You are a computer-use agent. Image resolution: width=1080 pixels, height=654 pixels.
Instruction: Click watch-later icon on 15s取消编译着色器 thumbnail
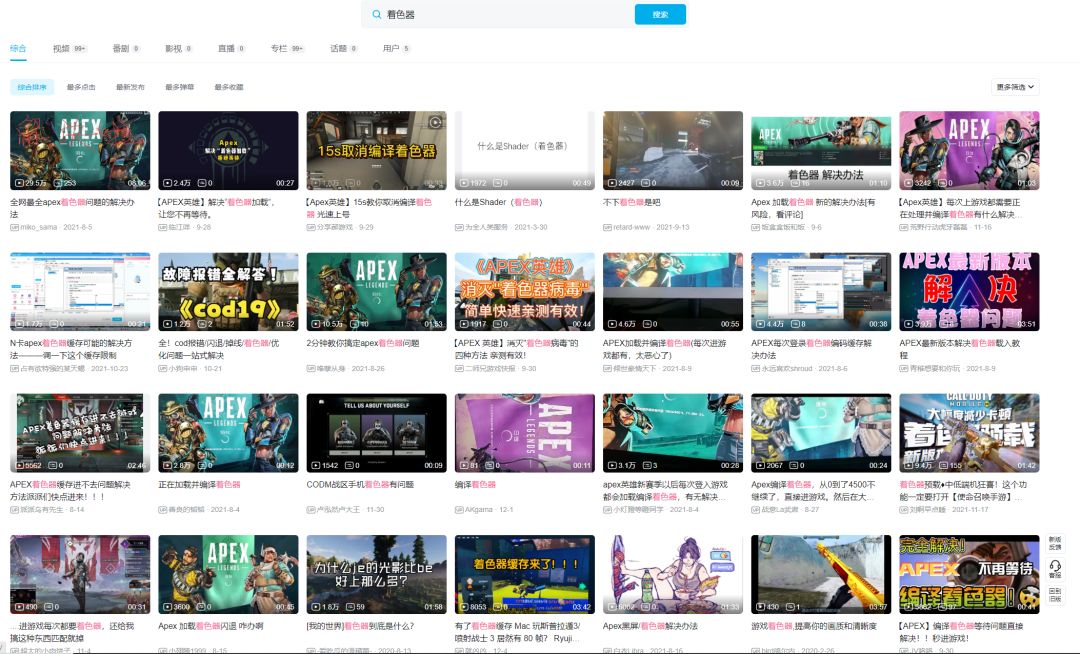[x=435, y=123]
